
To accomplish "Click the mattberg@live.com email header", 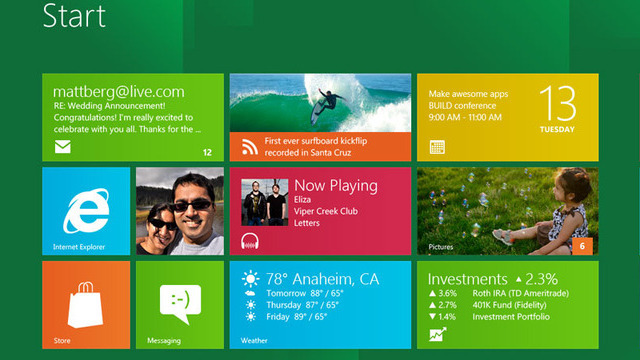I will pyautogui.click(x=119, y=91).
